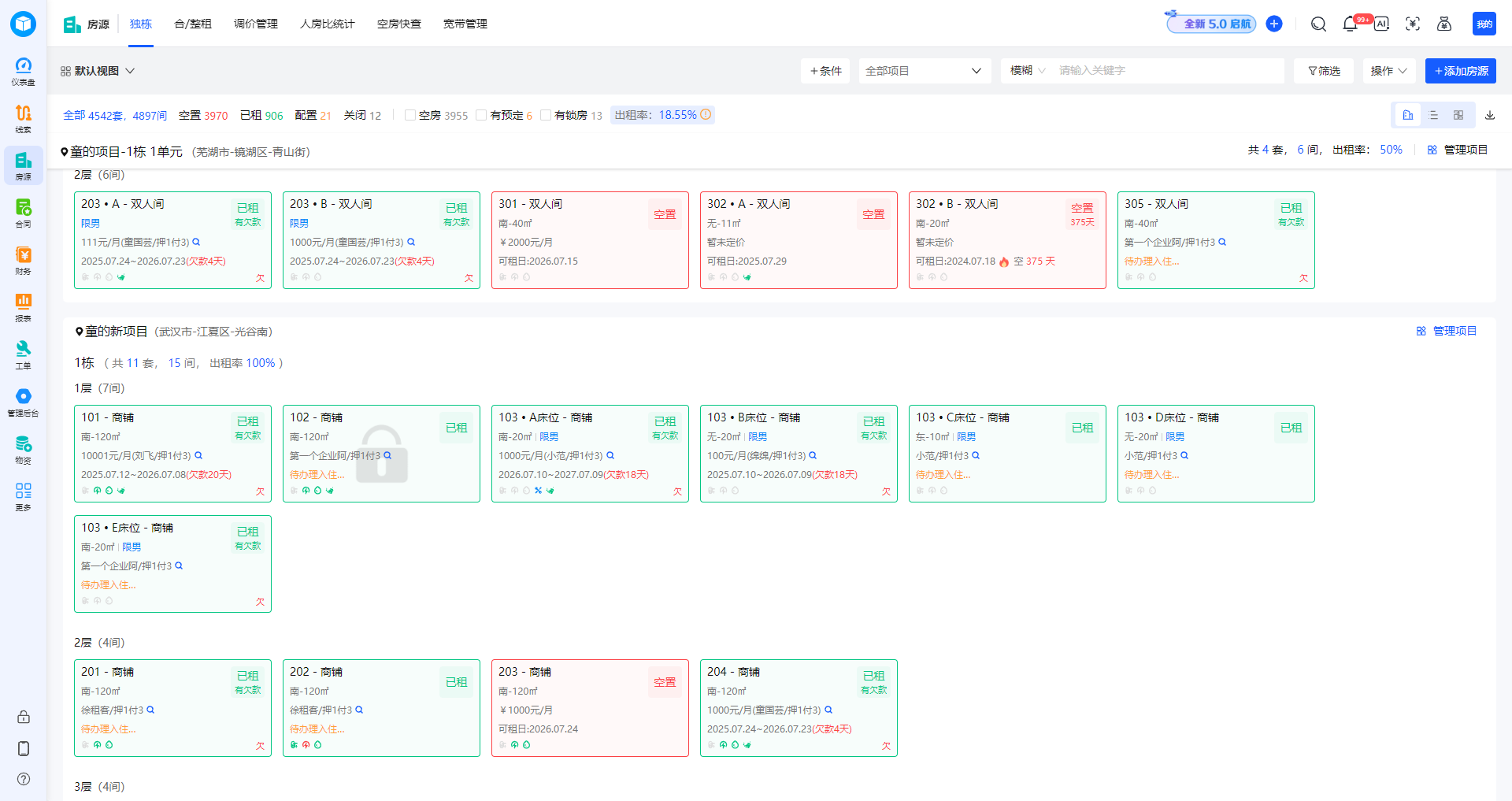Open the 合同 contracts sidebar icon

pos(24,213)
